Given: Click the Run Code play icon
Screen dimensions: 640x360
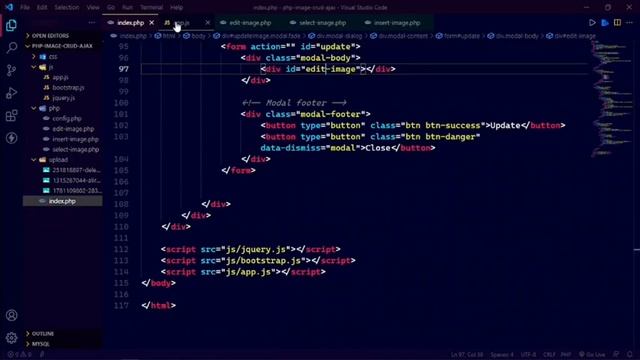Looking at the screenshot, I should pos(592,23).
